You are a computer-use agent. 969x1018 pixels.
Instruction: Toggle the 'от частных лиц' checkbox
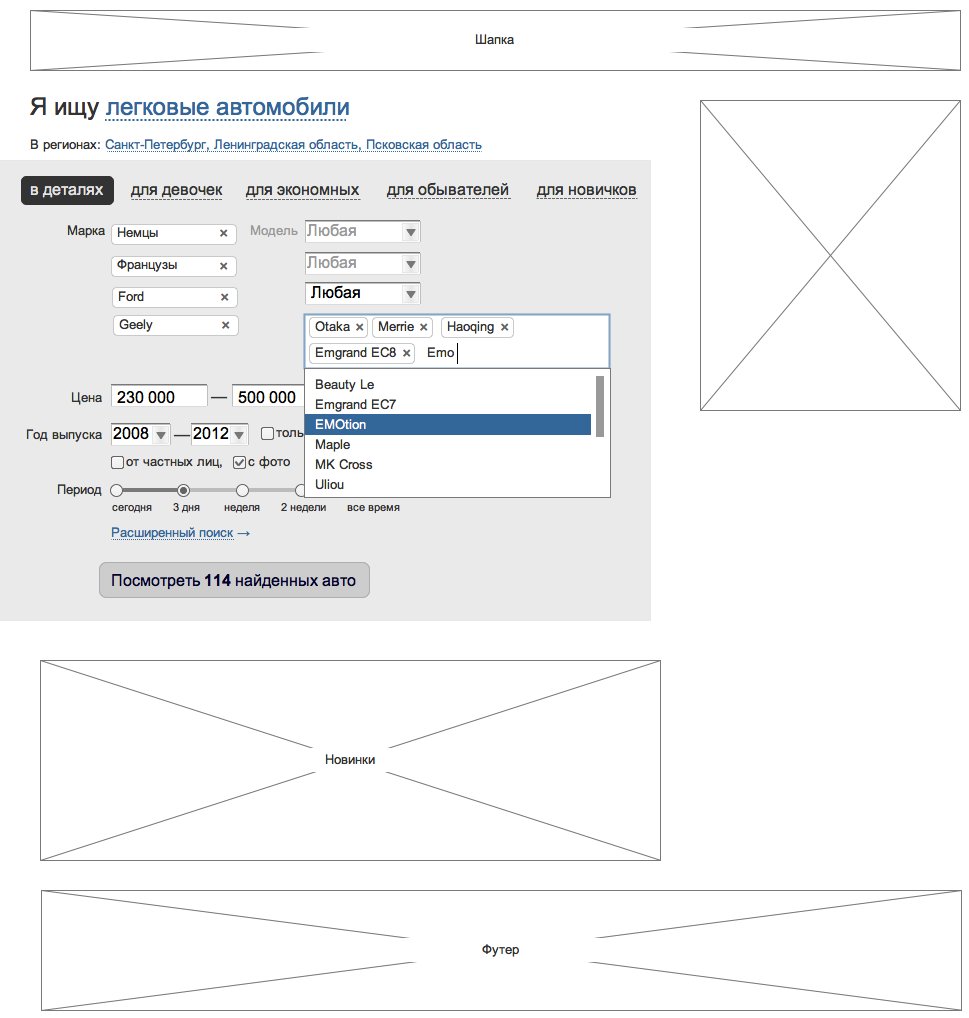click(118, 462)
